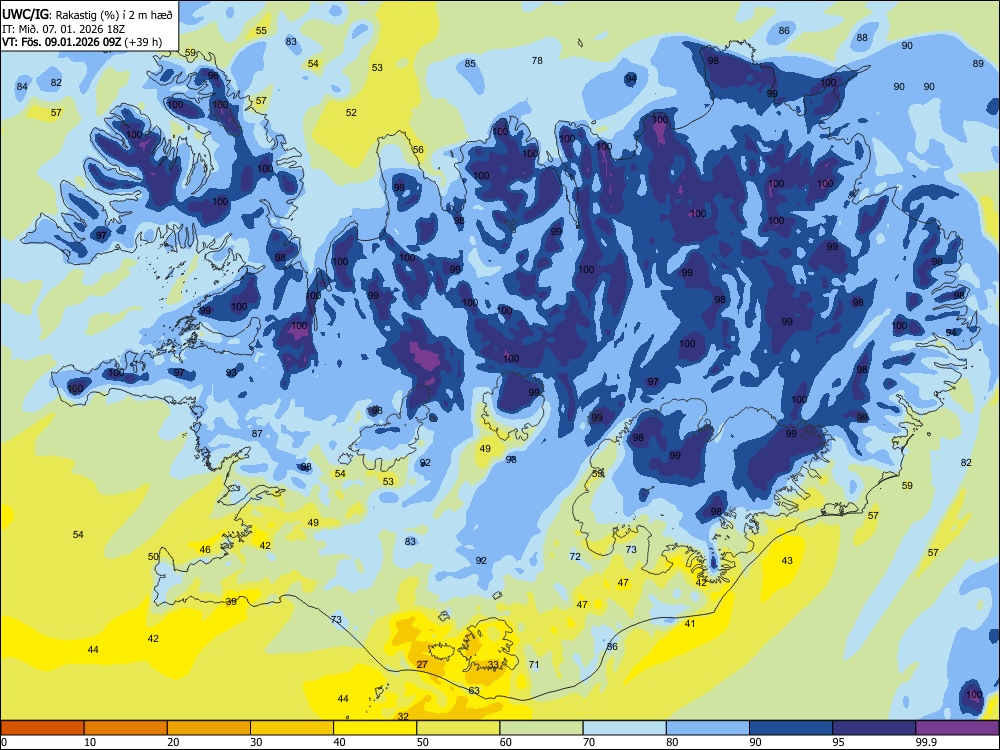
Task: Click the '63' humidity value near the south coast
Action: click(x=474, y=691)
